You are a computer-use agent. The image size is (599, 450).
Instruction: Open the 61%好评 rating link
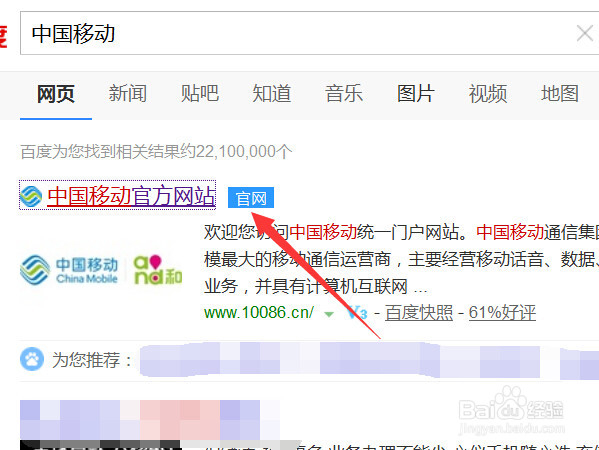(x=502, y=312)
